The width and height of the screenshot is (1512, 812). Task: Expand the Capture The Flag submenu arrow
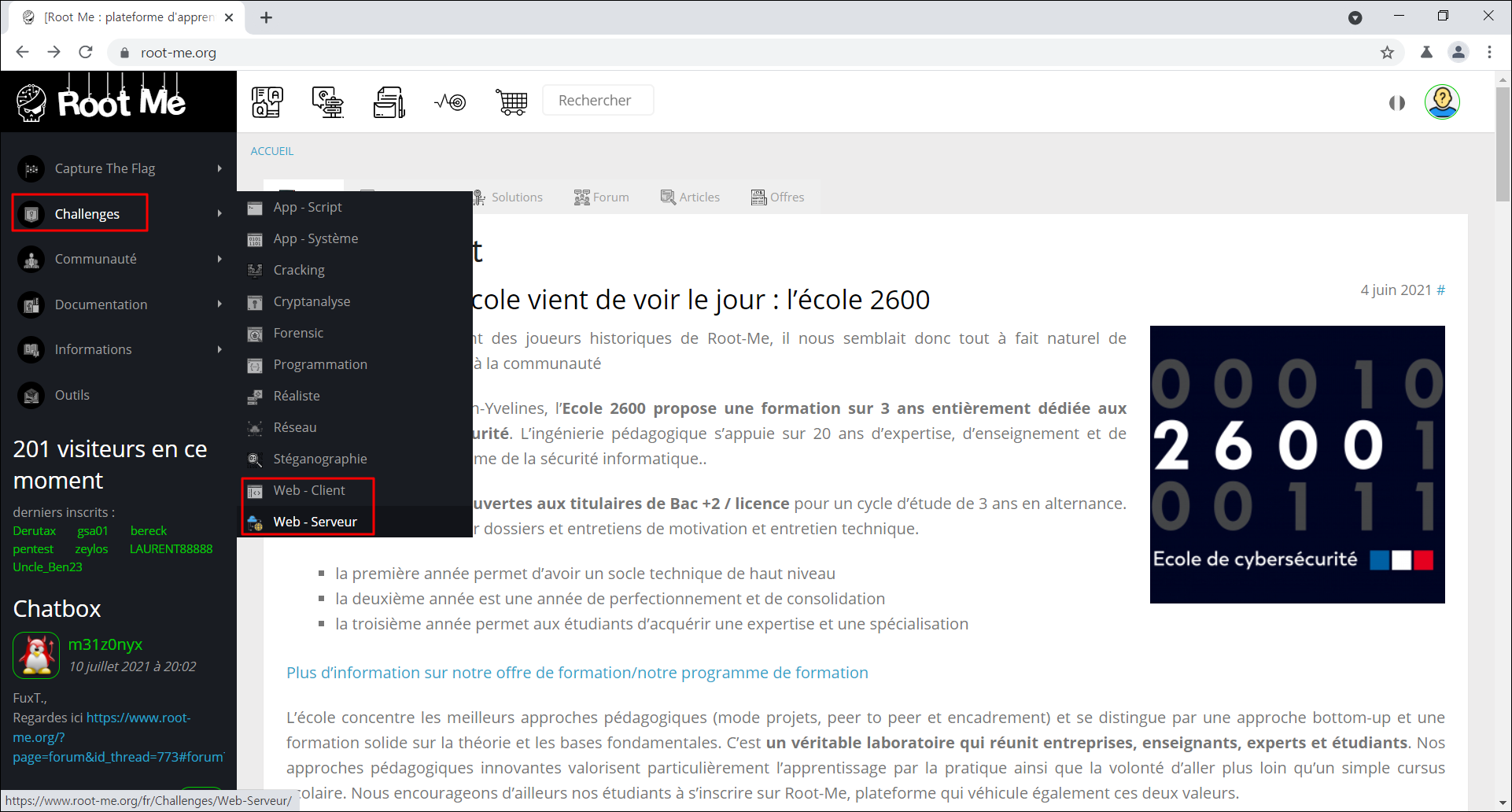219,168
